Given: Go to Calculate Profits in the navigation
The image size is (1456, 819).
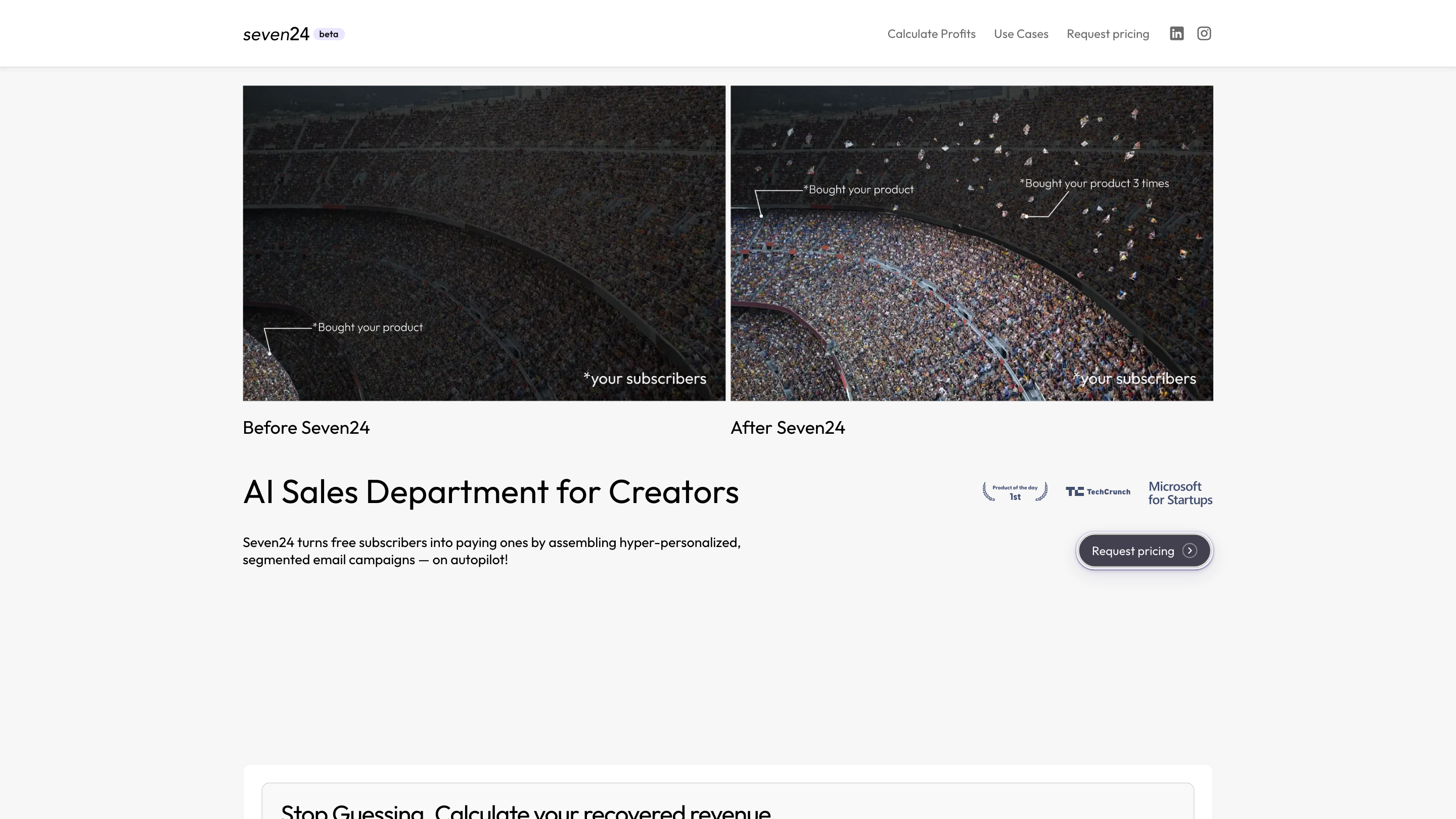Looking at the screenshot, I should 931,34.
